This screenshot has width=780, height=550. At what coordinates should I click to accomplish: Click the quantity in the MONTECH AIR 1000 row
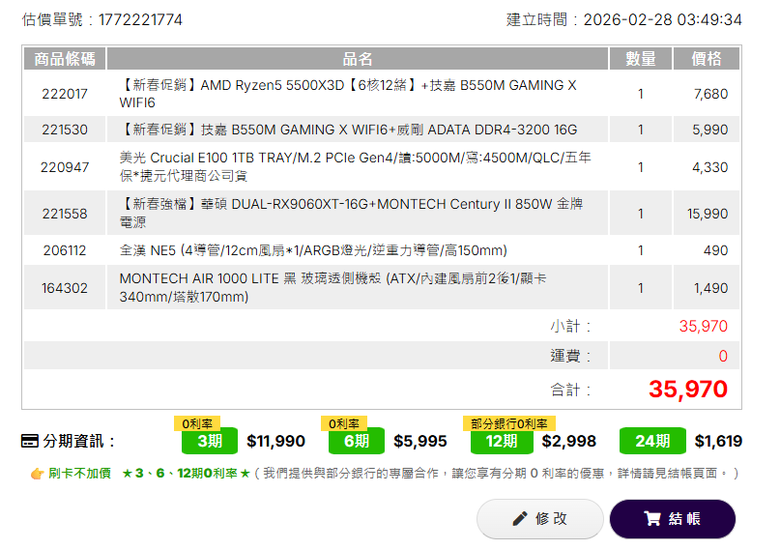(640, 288)
